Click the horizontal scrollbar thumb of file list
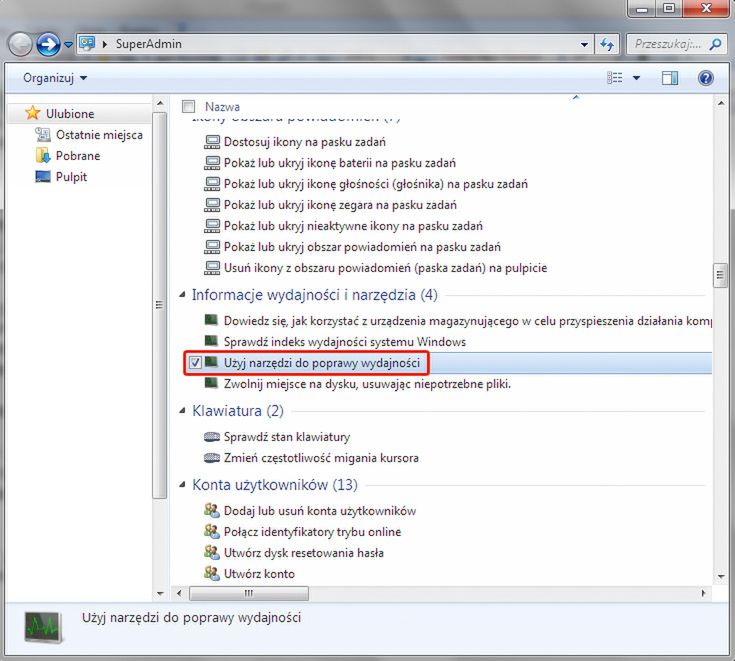Image resolution: width=735 pixels, height=661 pixels. (249, 593)
